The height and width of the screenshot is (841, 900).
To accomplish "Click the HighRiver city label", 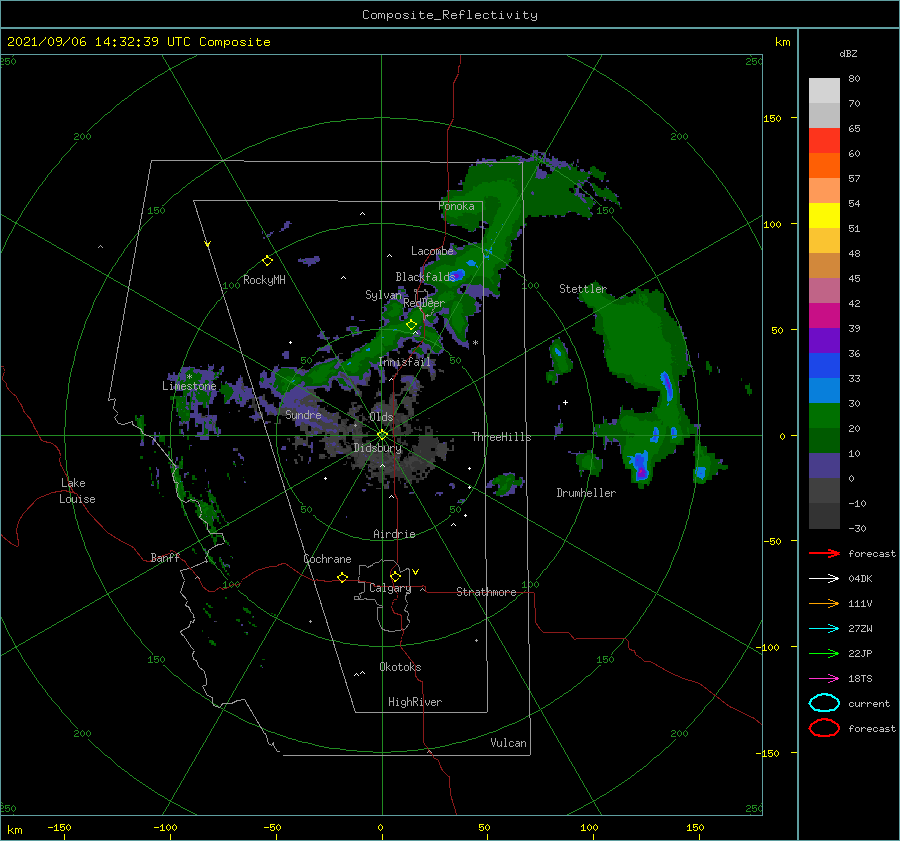I will coord(415,702).
